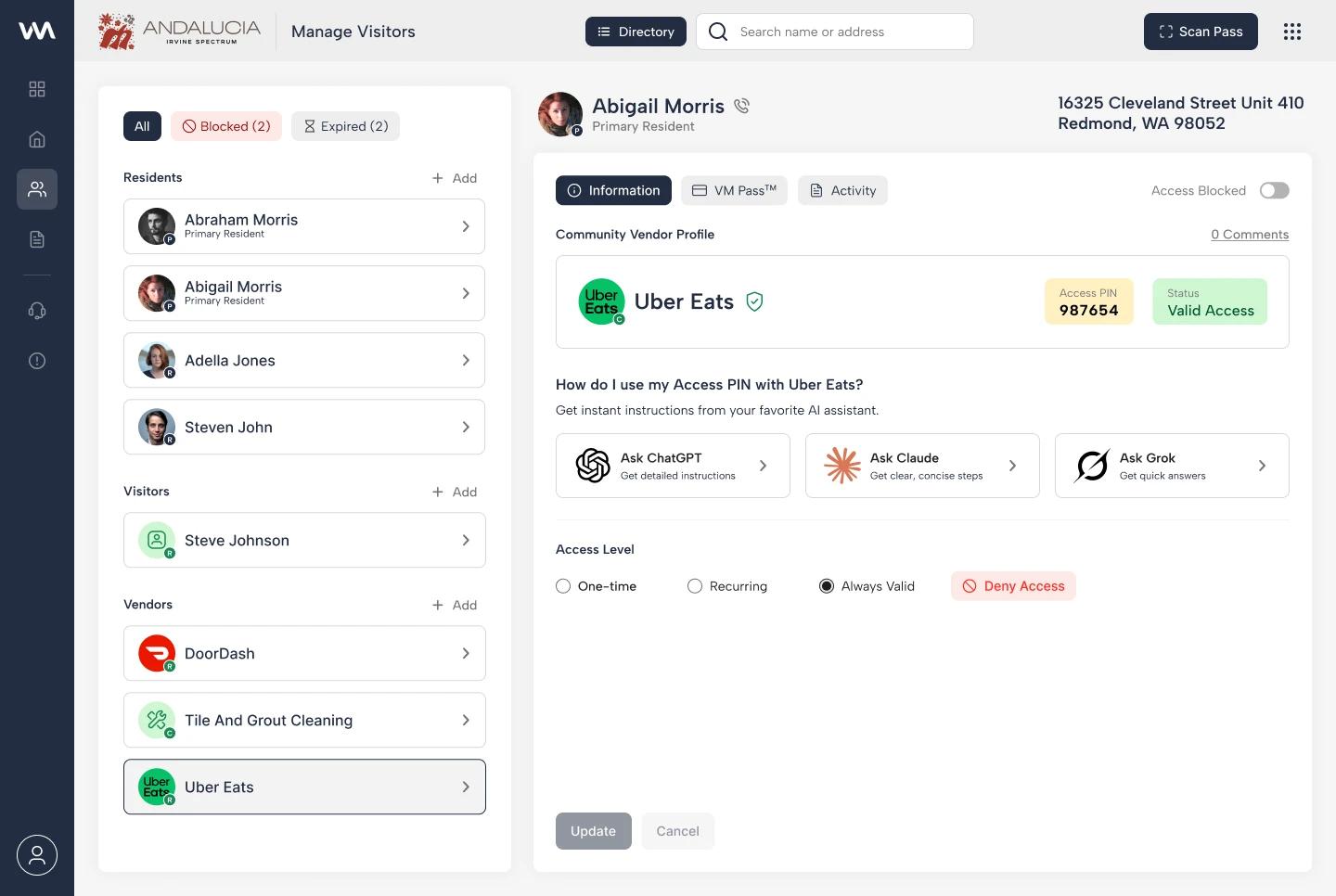The image size is (1336, 896).
Task: Select the visitors people icon in sidebar
Action: (37, 189)
